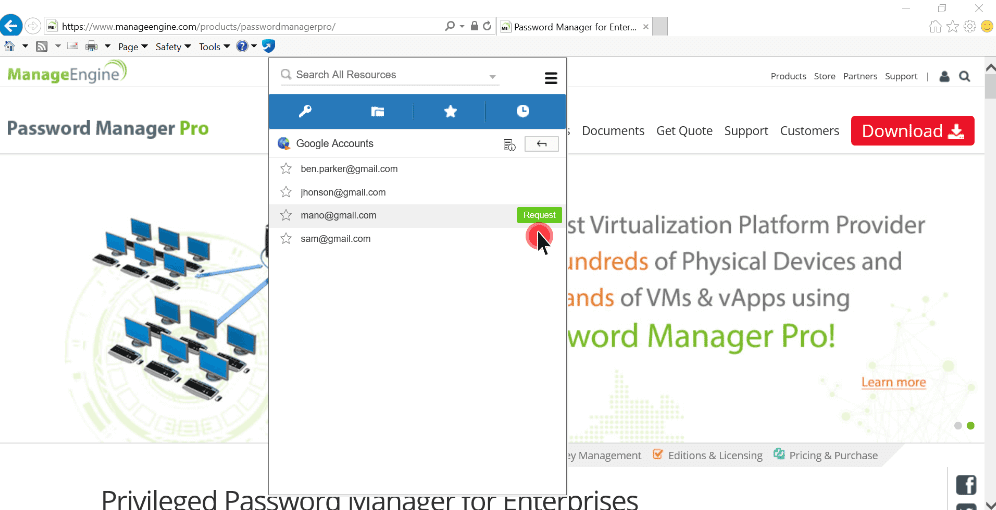The height and width of the screenshot is (510, 996).
Task: Click the Print icon in command bar
Action: click(x=91, y=46)
